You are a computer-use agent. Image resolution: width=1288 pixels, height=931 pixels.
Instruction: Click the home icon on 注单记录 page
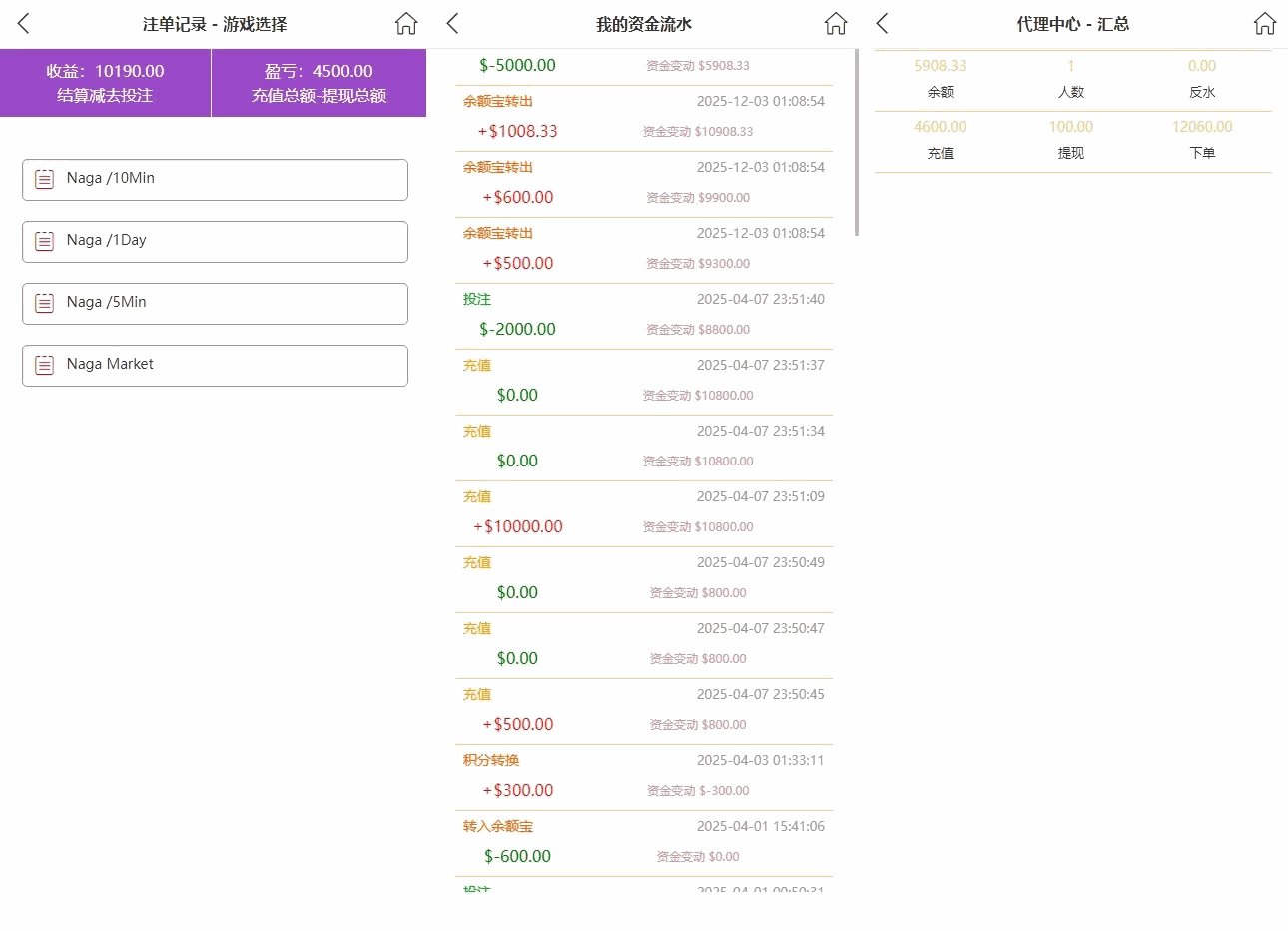405,22
